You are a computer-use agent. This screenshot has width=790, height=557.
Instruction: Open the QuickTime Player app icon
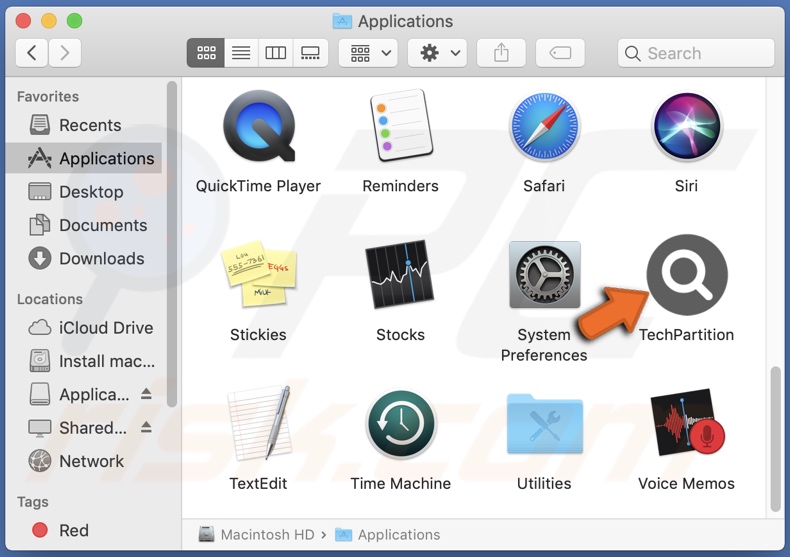coord(259,126)
